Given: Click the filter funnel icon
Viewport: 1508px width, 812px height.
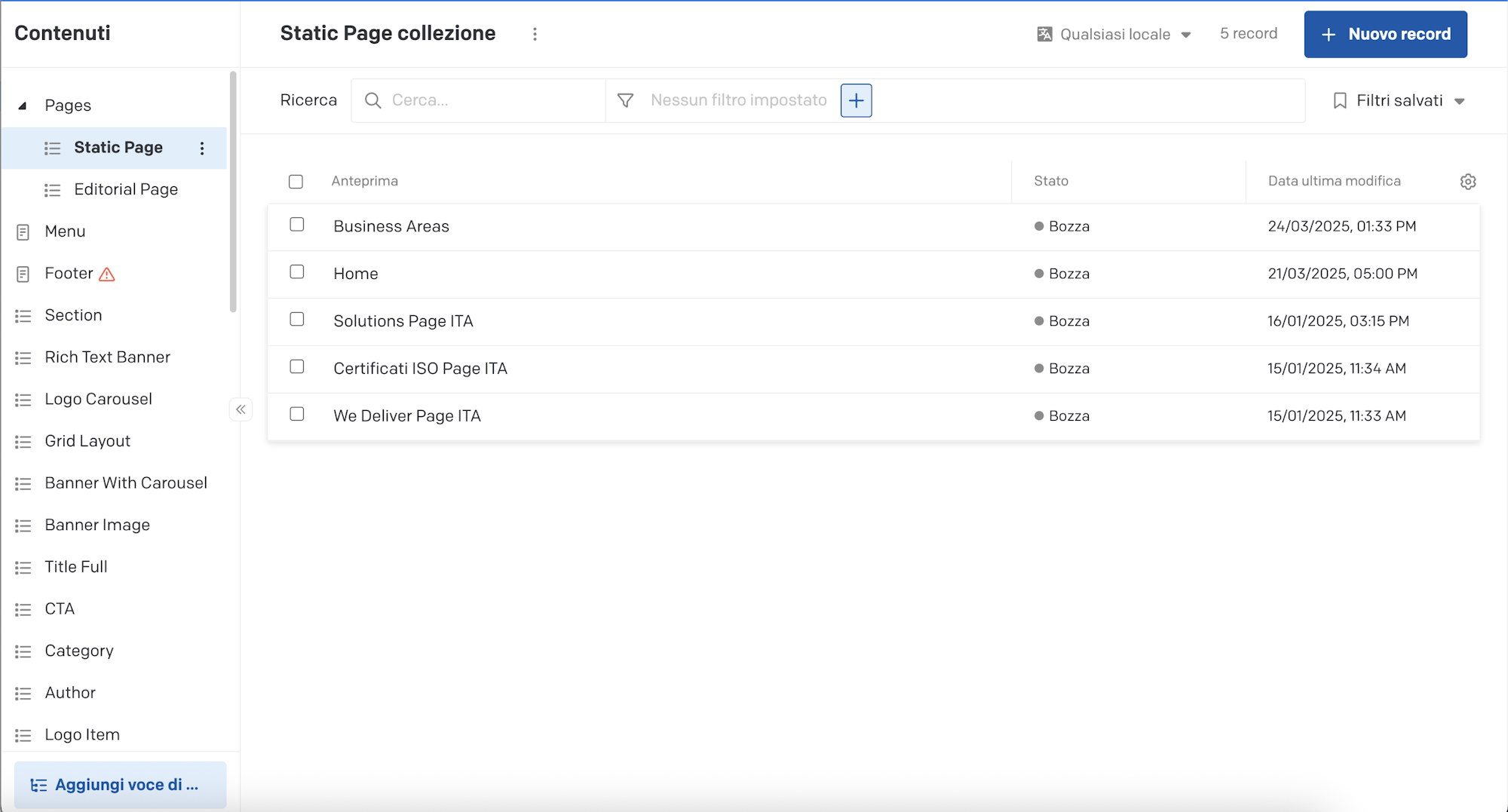Looking at the screenshot, I should [625, 100].
